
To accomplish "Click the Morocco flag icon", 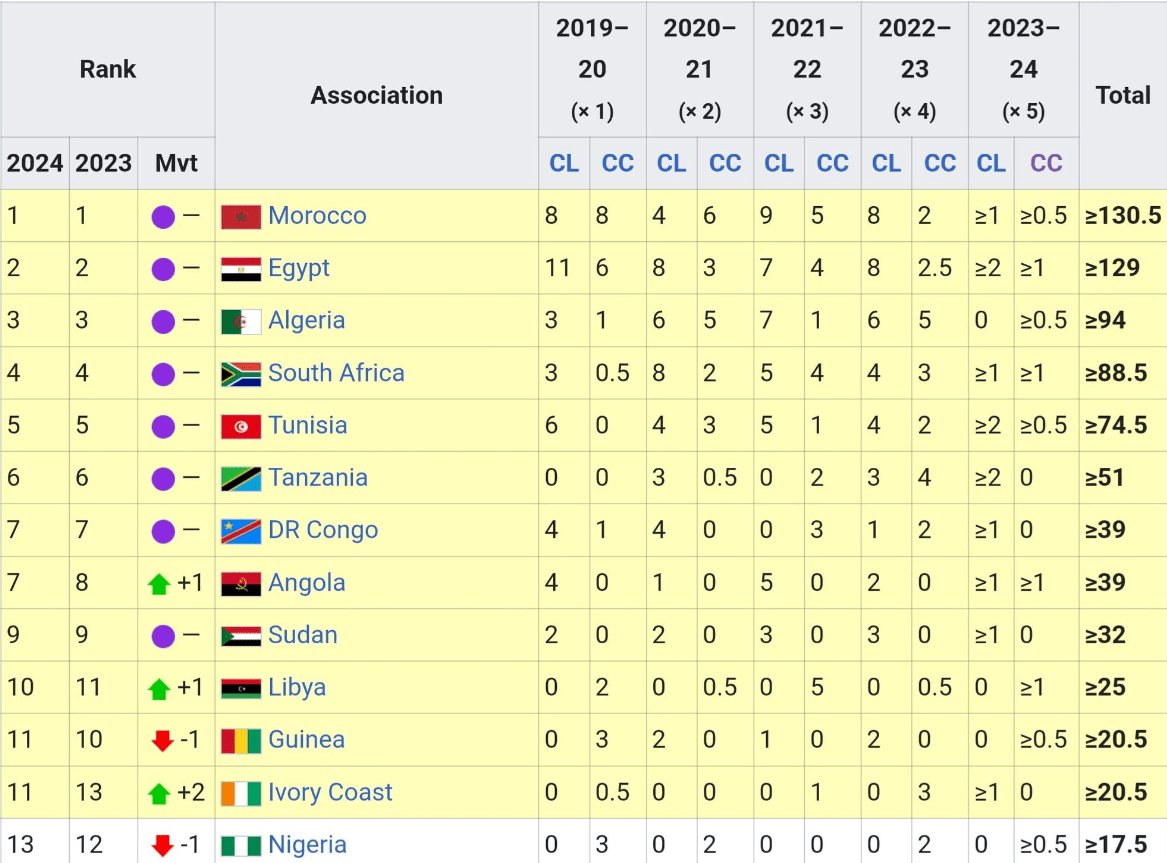I will (241, 216).
